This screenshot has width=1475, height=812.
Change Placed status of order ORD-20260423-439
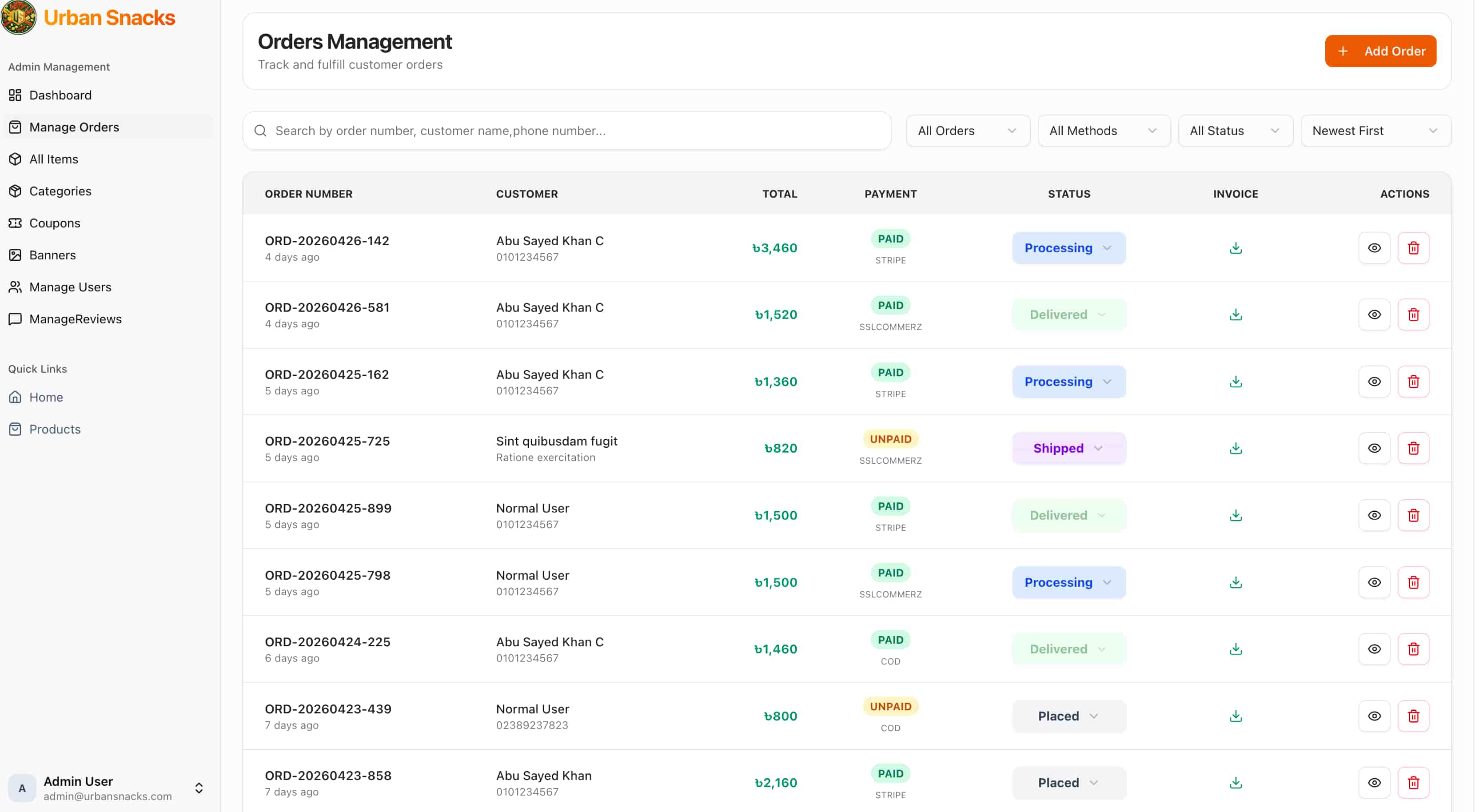click(1068, 716)
